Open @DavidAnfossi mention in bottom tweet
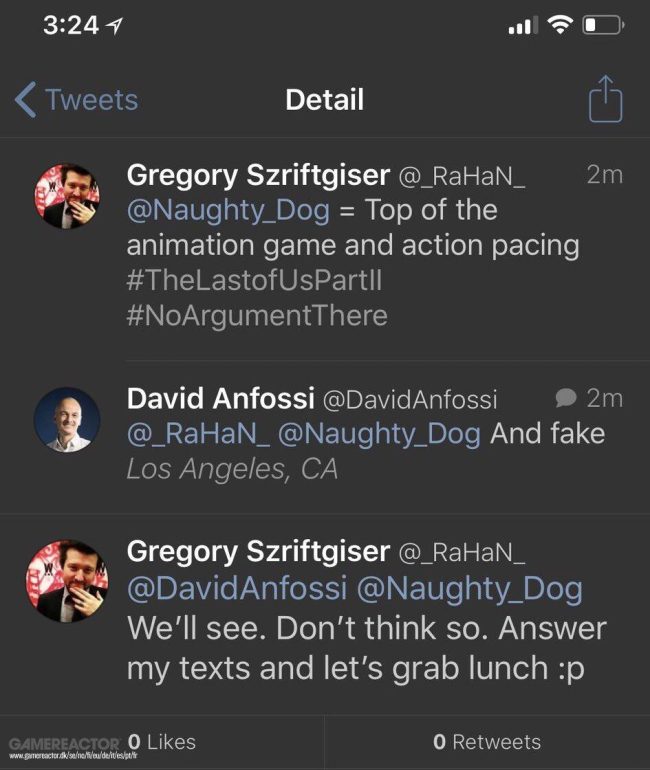 point(237,588)
